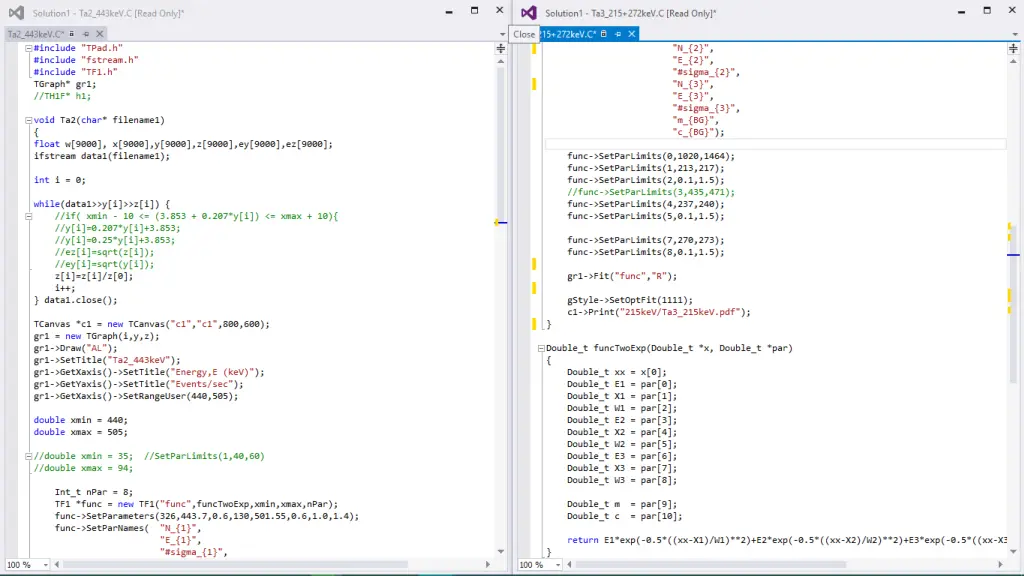Viewport: 1024px width, 576px height.
Task: Open document list dropdown in right window
Action: (1014, 35)
